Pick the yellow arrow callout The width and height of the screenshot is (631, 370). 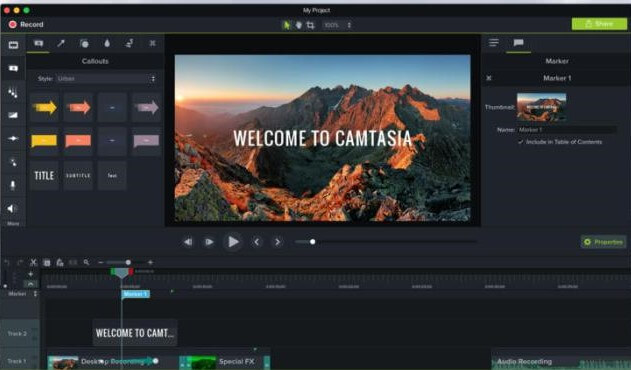[44, 107]
